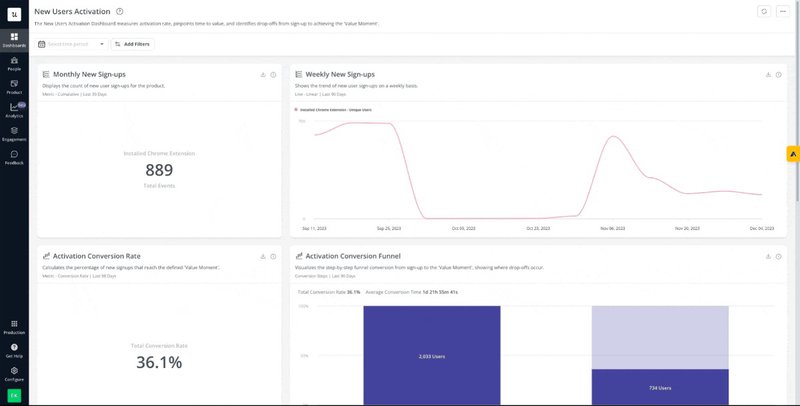Open Configure settings gear
Screen dimensions: 800x406
tap(14, 373)
